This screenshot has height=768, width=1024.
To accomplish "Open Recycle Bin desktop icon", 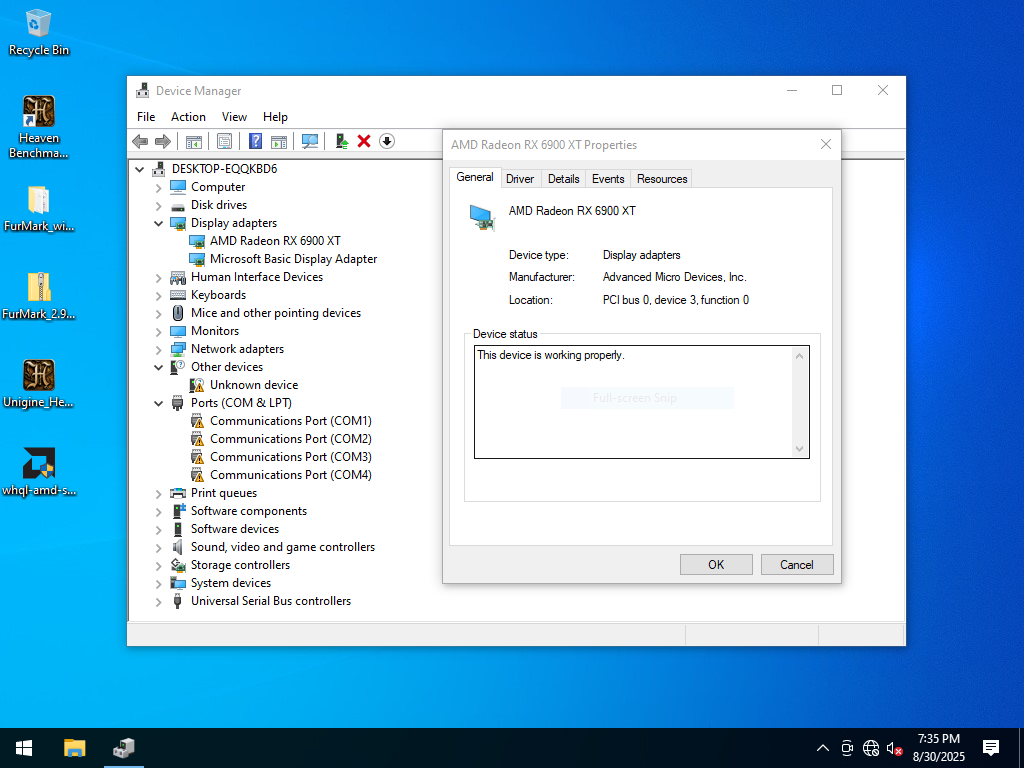I will pos(39,33).
